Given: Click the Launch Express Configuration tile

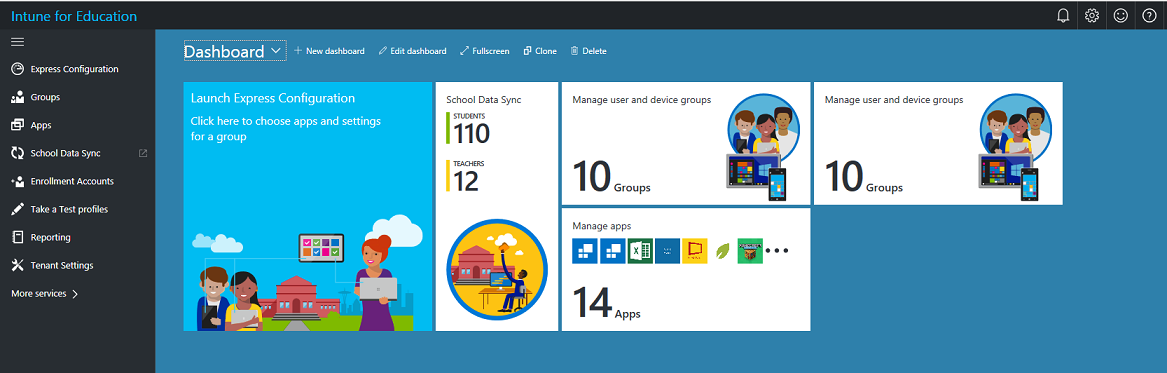Looking at the screenshot, I should [307, 206].
